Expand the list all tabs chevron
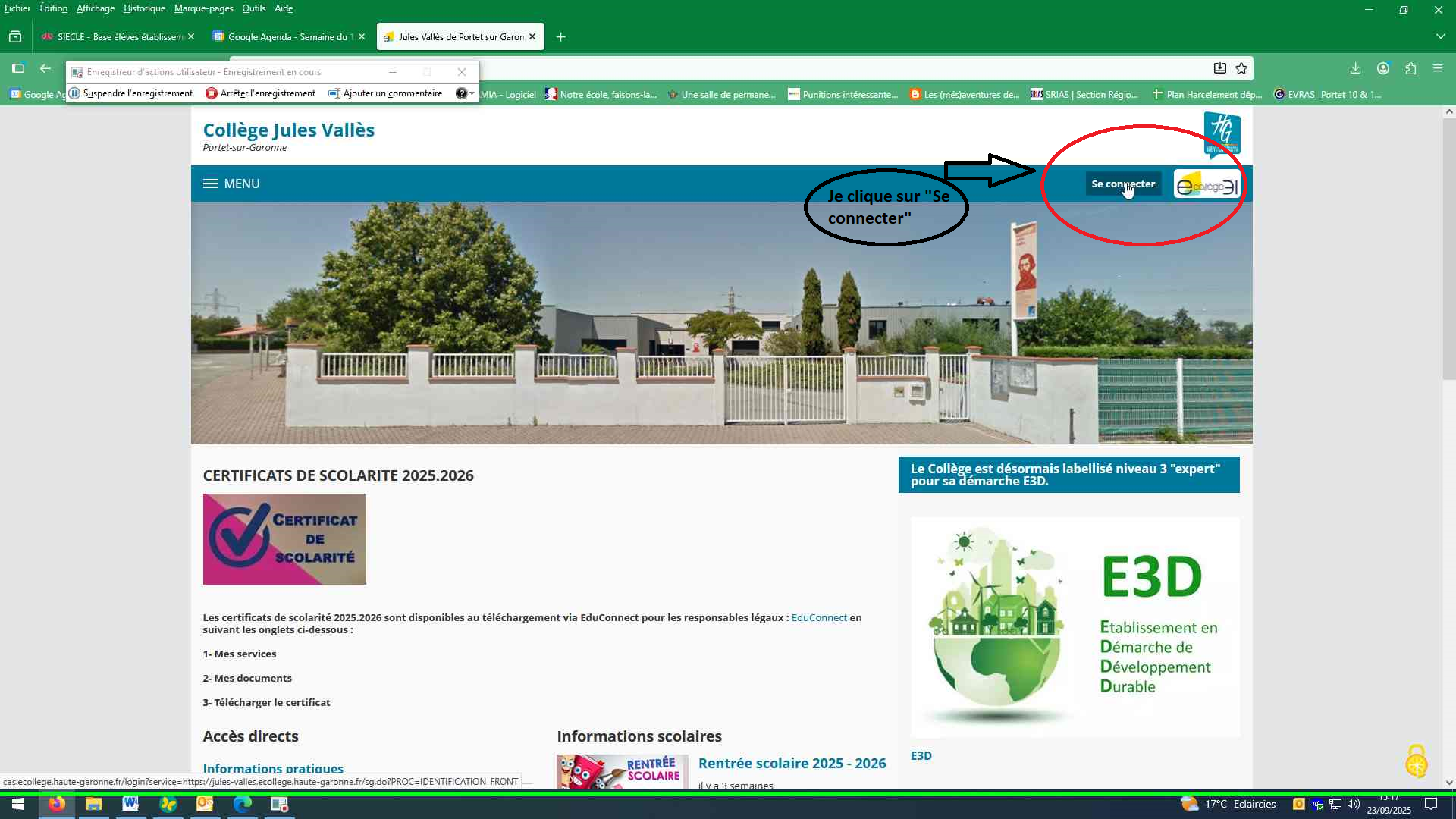1456x819 pixels. coord(1440,36)
